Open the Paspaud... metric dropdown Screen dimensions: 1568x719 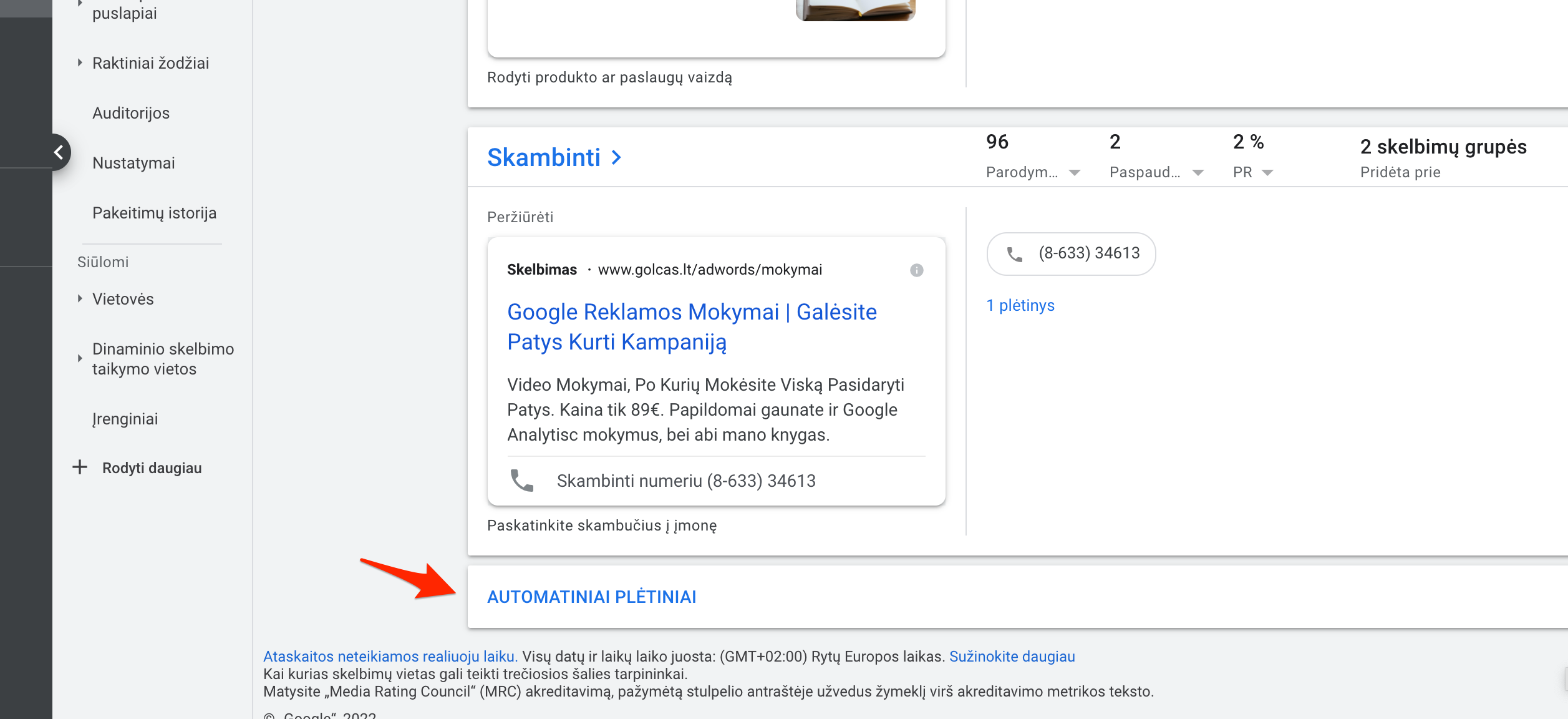(x=1198, y=173)
